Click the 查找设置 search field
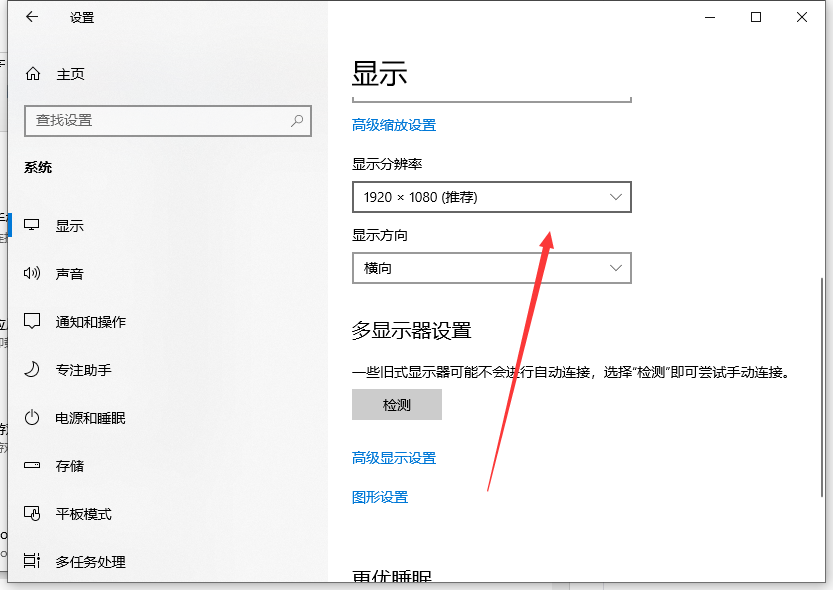This screenshot has height=590, width=833. [160, 121]
